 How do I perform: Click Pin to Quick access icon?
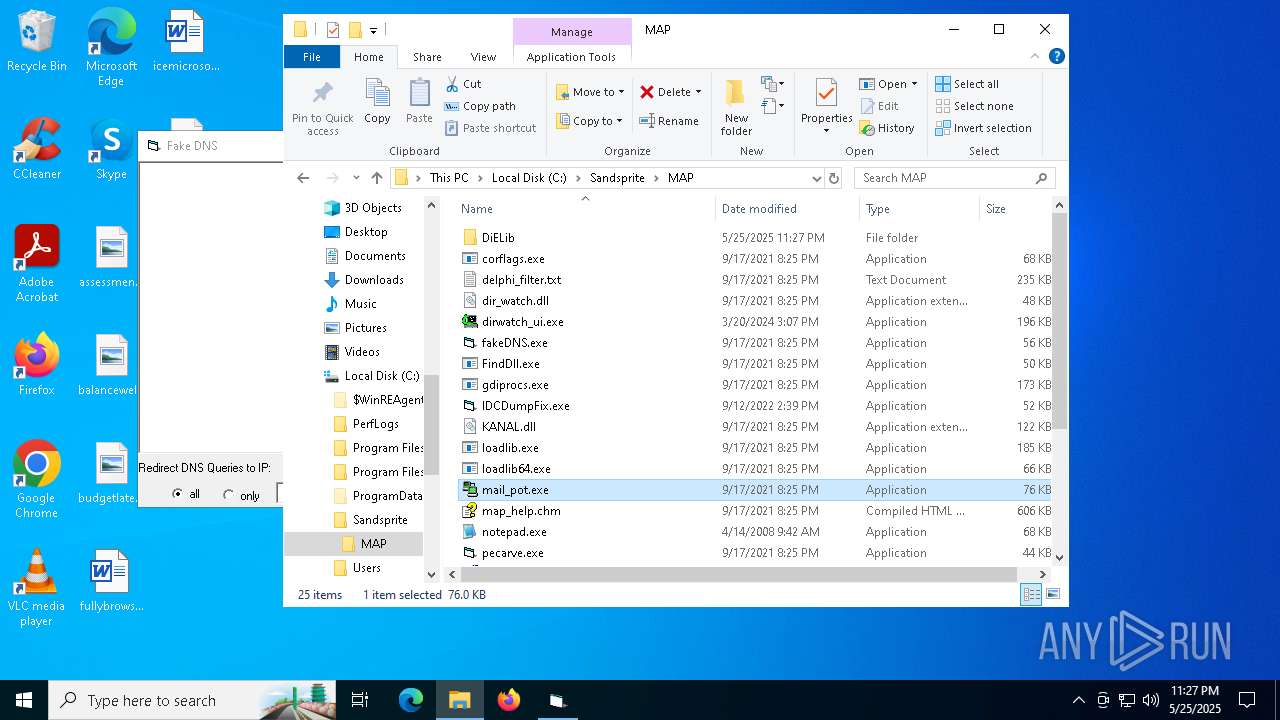322,108
